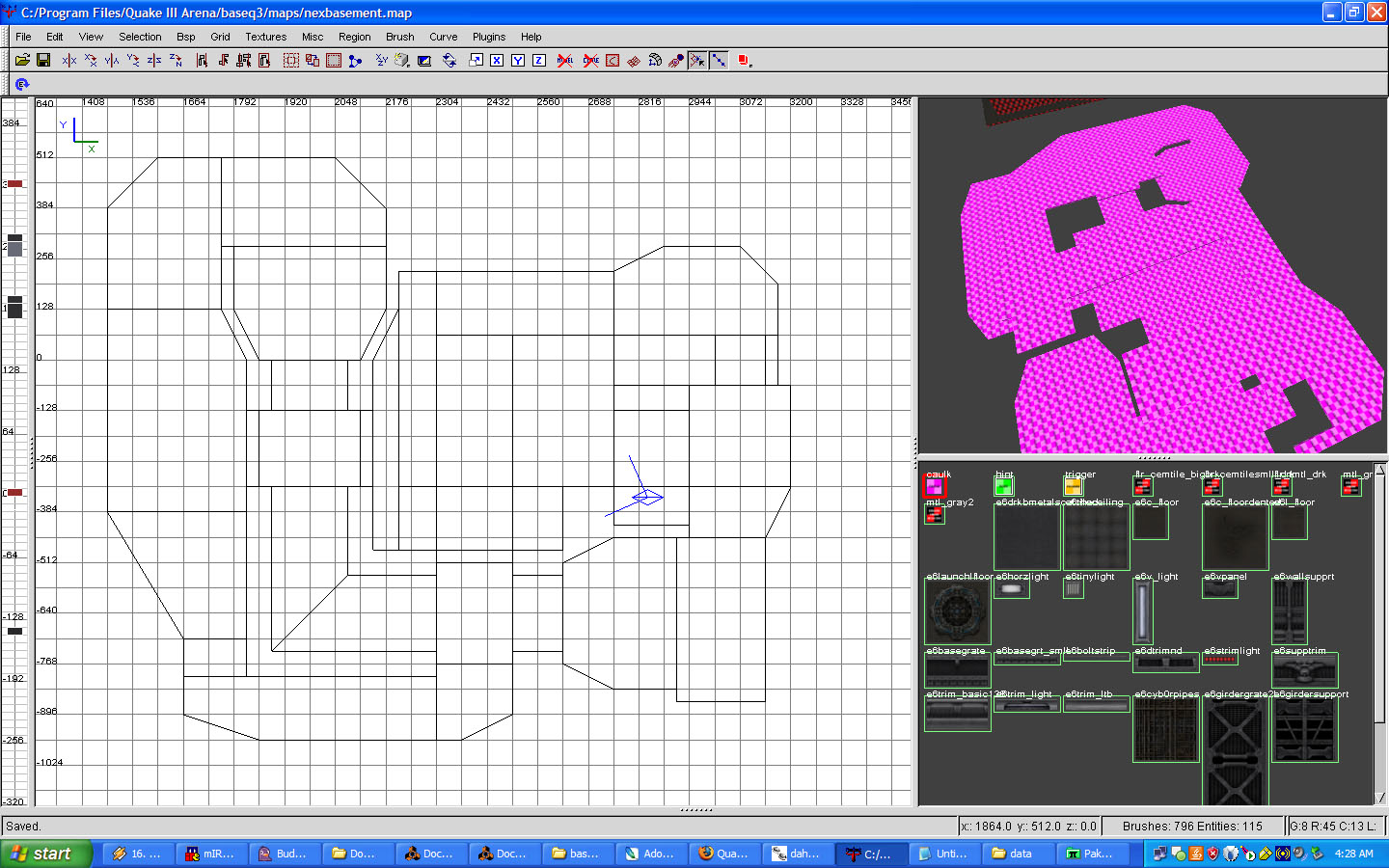Click the Select Partial Tall icon
1389x868 pixels.
tap(244, 60)
